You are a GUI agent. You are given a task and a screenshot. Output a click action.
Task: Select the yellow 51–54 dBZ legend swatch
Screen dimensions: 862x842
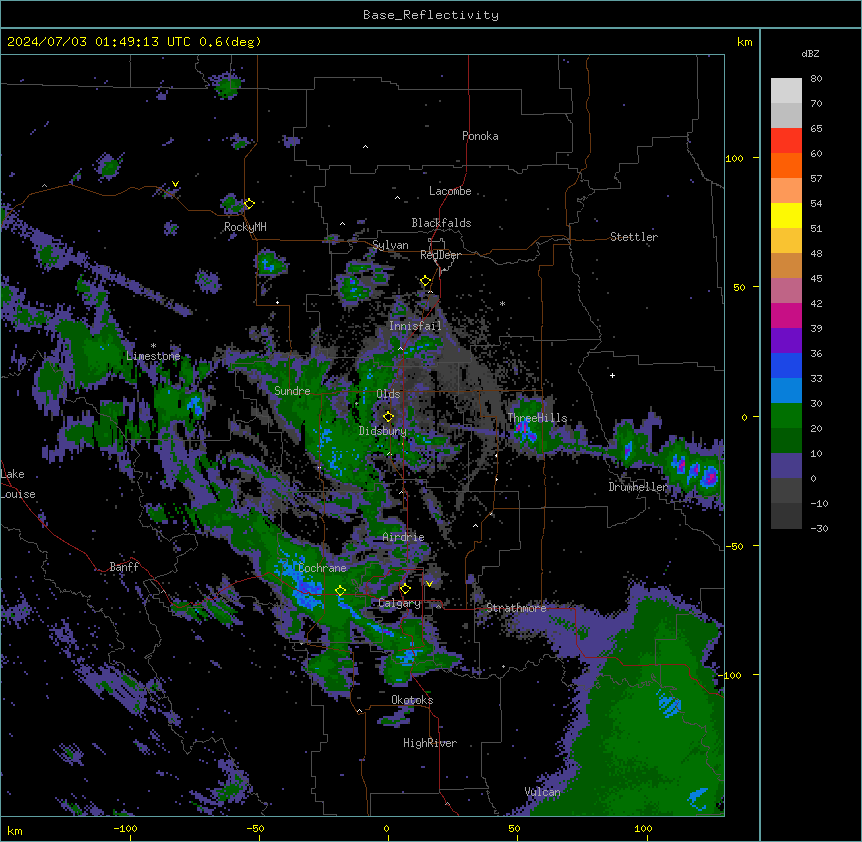point(786,216)
